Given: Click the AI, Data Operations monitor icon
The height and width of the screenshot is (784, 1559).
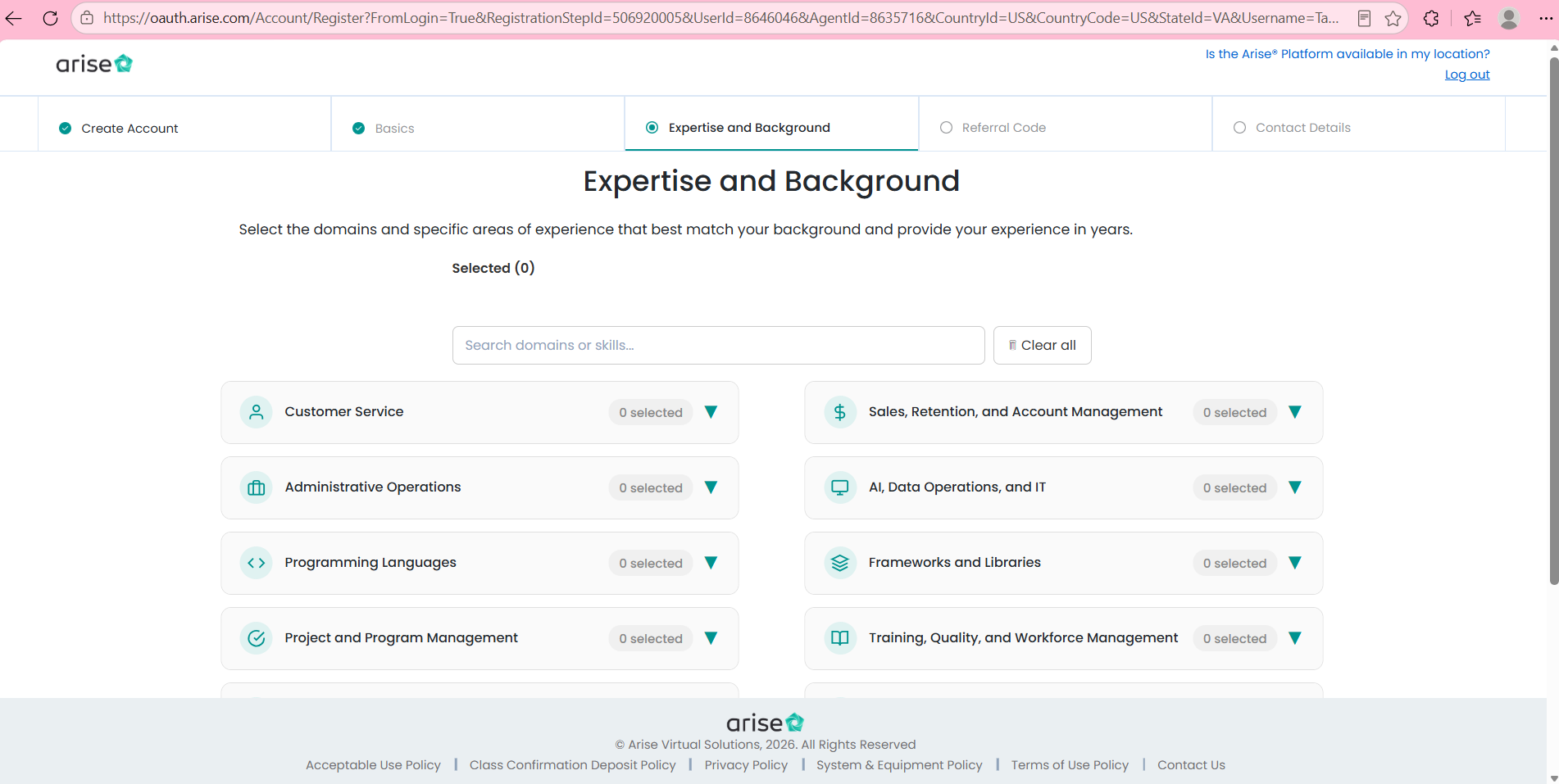Looking at the screenshot, I should pos(840,487).
